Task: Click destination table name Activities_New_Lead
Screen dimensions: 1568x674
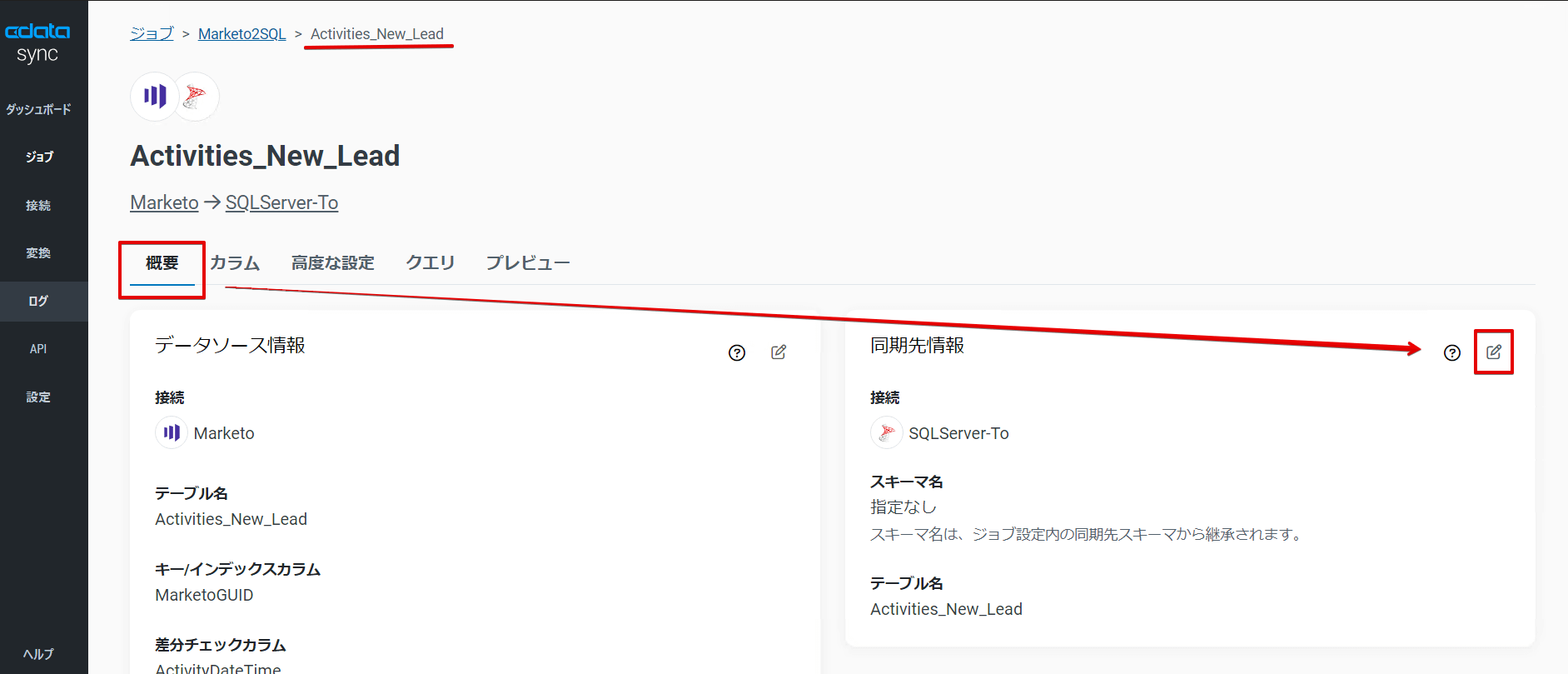Action: (947, 609)
